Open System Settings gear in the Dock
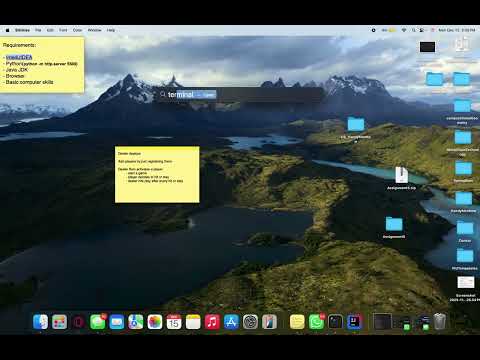The width and height of the screenshot is (480, 360). coord(250,322)
